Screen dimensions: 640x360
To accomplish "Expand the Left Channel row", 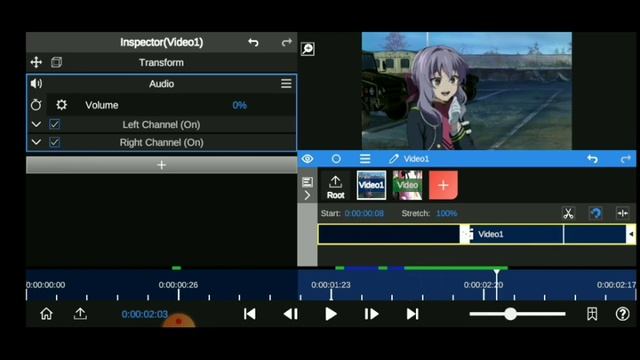I will coord(36,124).
